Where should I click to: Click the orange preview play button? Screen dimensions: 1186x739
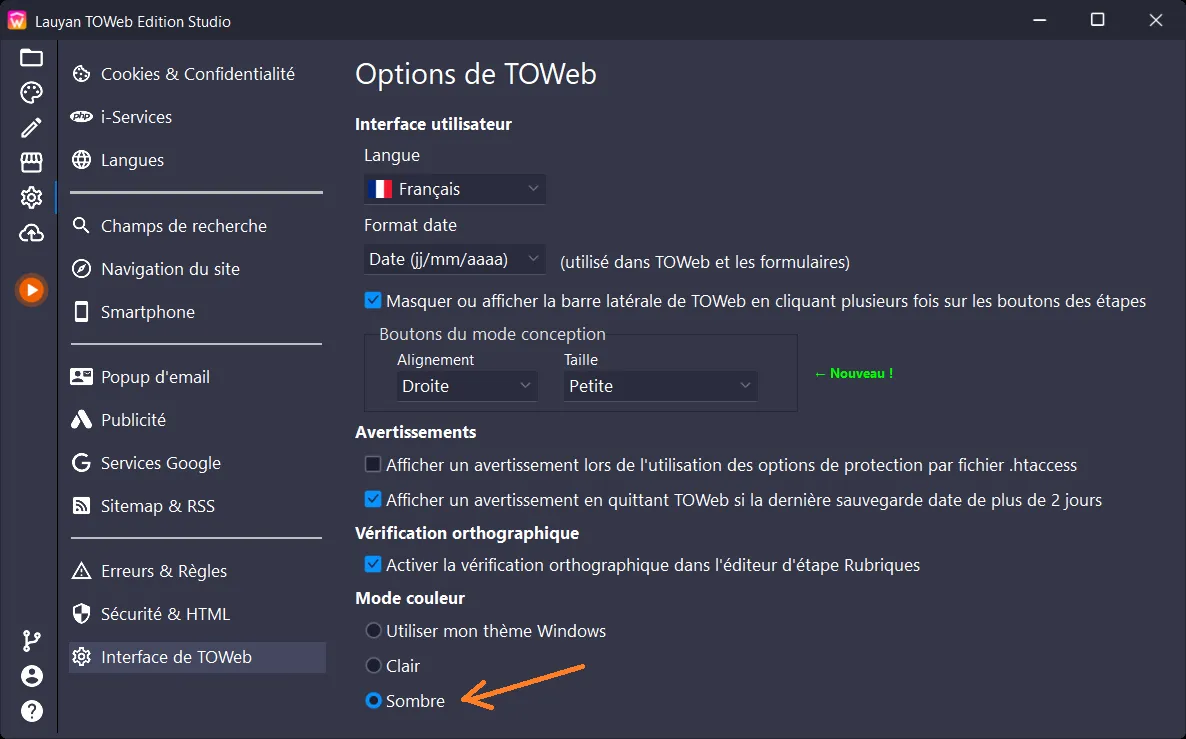click(x=31, y=290)
